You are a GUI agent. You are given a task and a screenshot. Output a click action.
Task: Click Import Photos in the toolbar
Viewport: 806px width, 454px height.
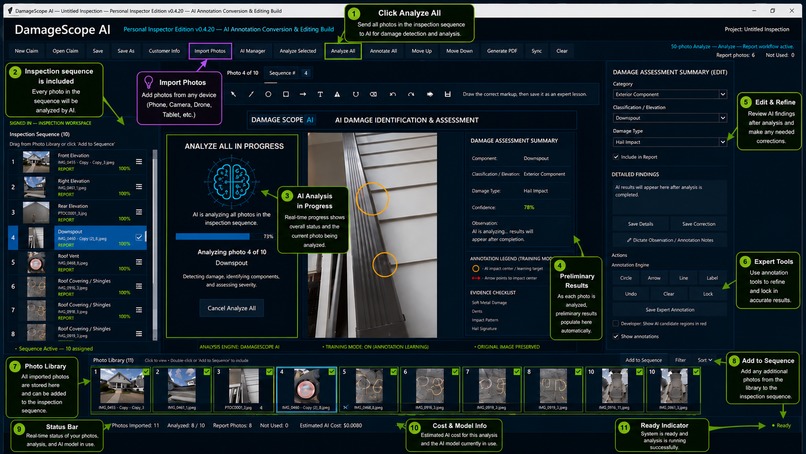210,51
